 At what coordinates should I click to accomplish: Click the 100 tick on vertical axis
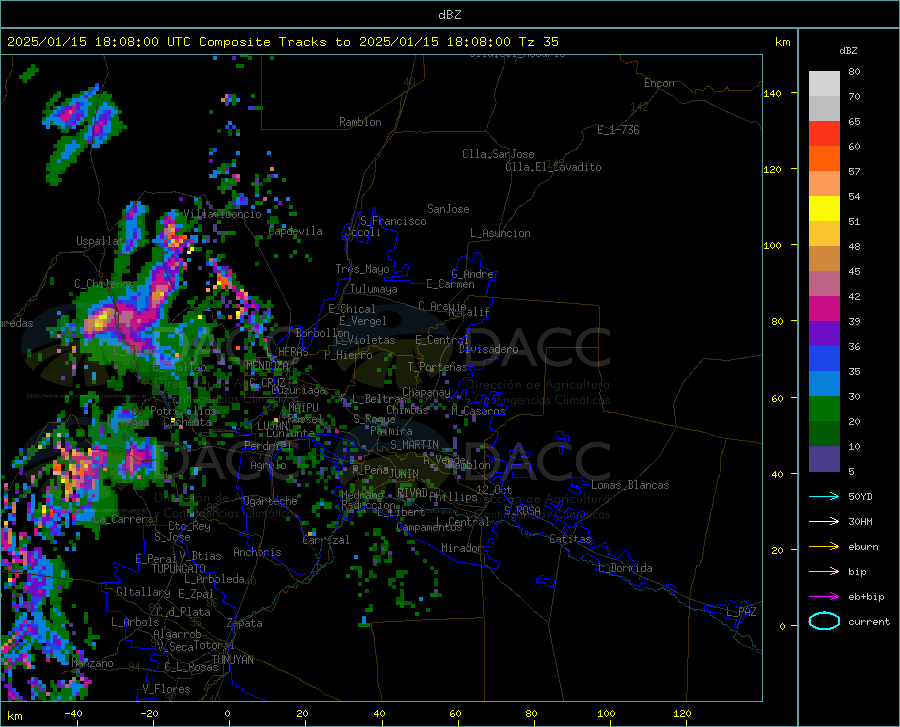pyautogui.click(x=772, y=246)
